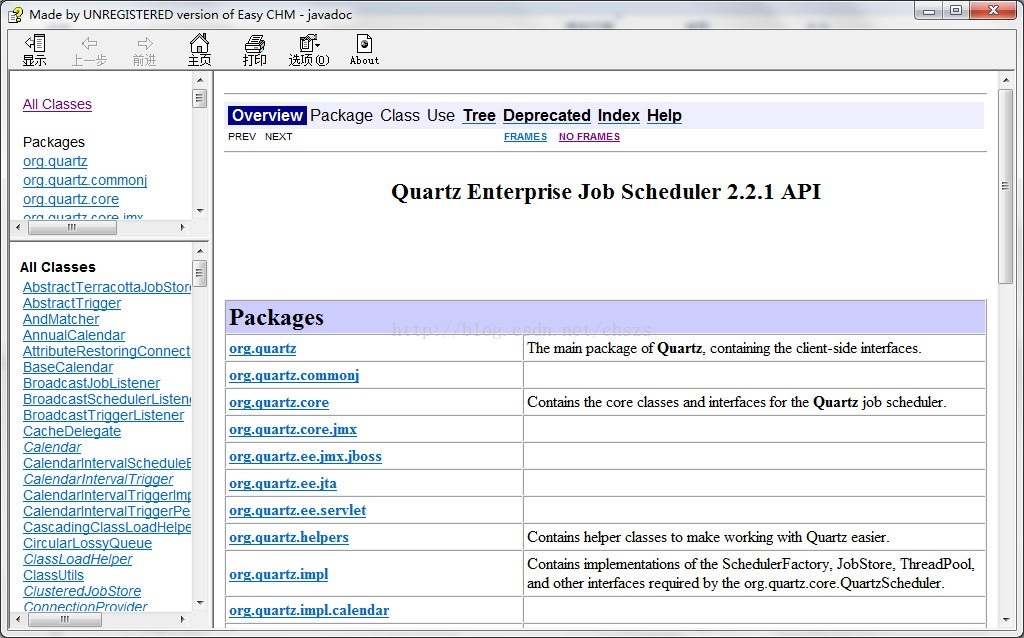Open CalendarIntervalTriggerImpl class link

click(x=106, y=496)
